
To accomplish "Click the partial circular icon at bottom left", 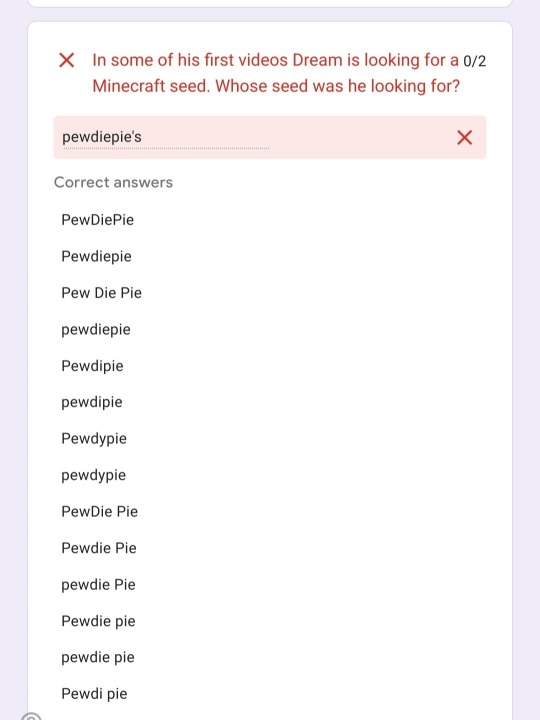I will pyautogui.click(x=30, y=716).
